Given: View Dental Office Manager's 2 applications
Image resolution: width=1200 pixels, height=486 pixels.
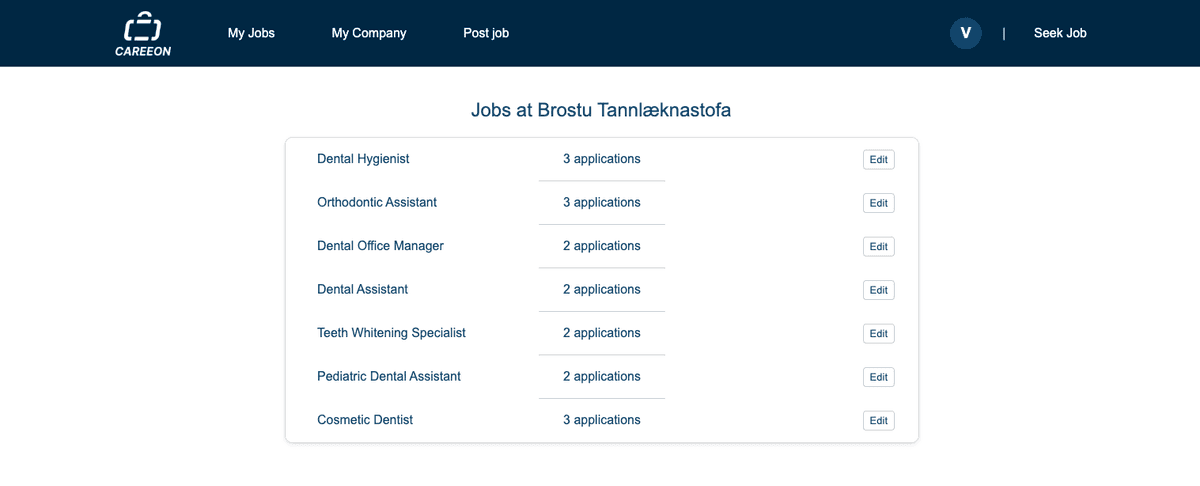Looking at the screenshot, I should (601, 246).
